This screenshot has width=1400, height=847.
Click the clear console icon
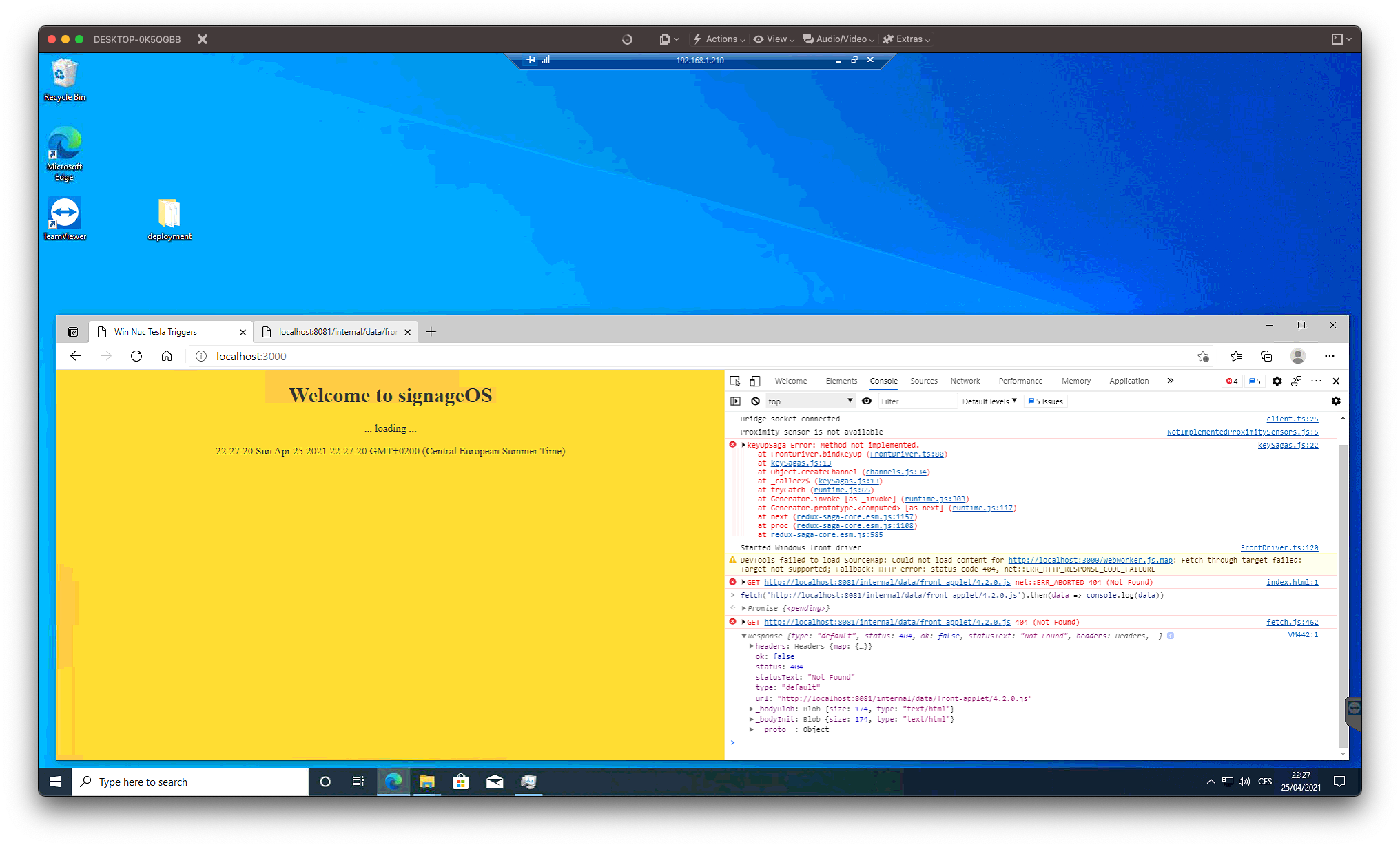[x=756, y=401]
